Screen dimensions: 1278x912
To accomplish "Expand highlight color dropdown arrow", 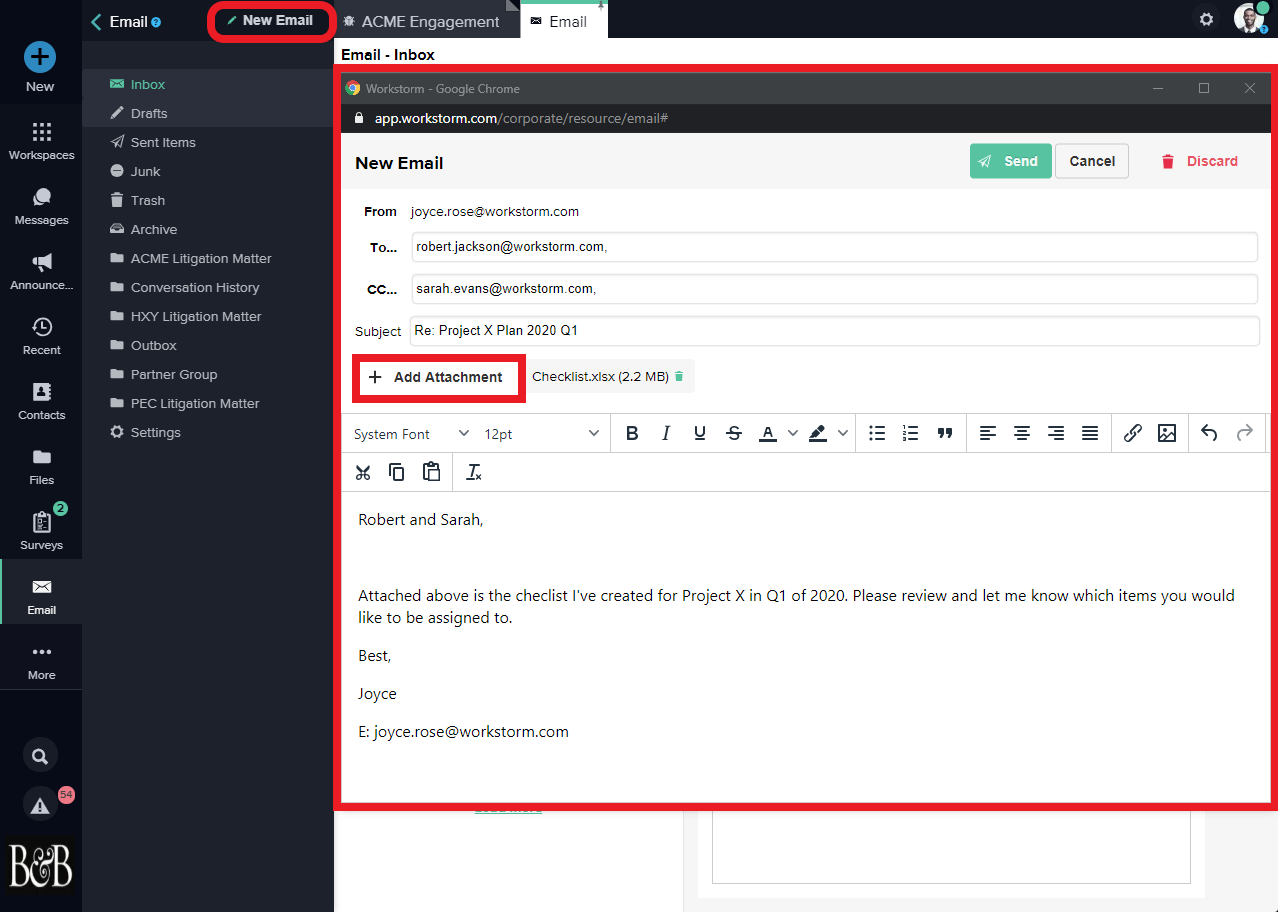I will pyautogui.click(x=843, y=433).
